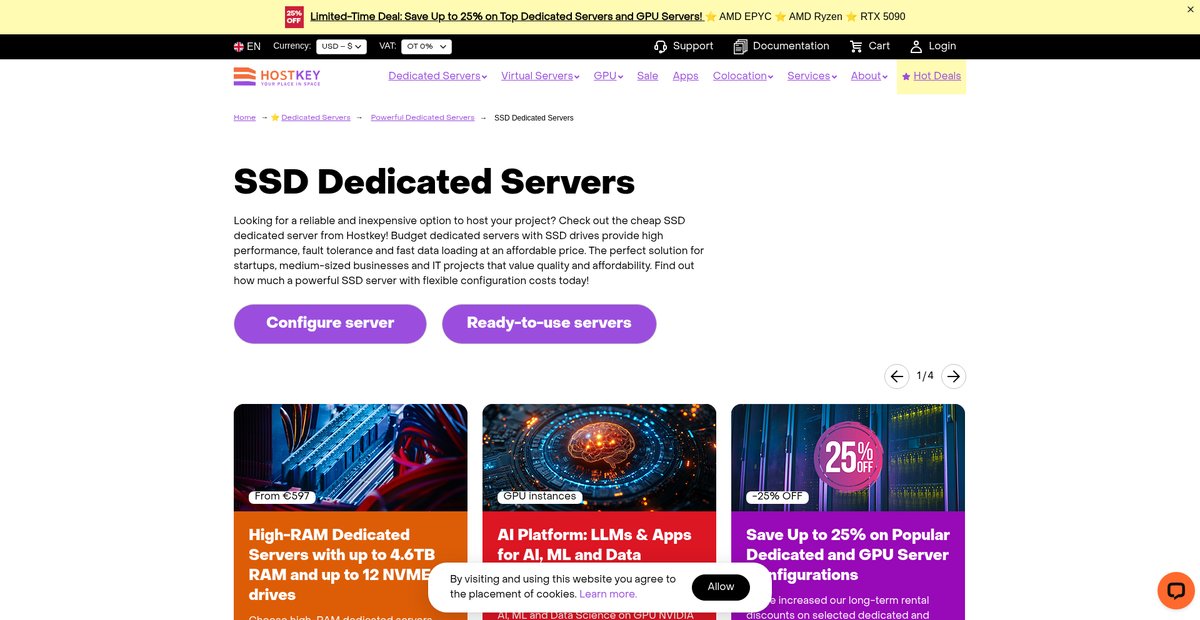This screenshot has width=1200, height=620.
Task: Click the Login user icon
Action: (x=916, y=46)
